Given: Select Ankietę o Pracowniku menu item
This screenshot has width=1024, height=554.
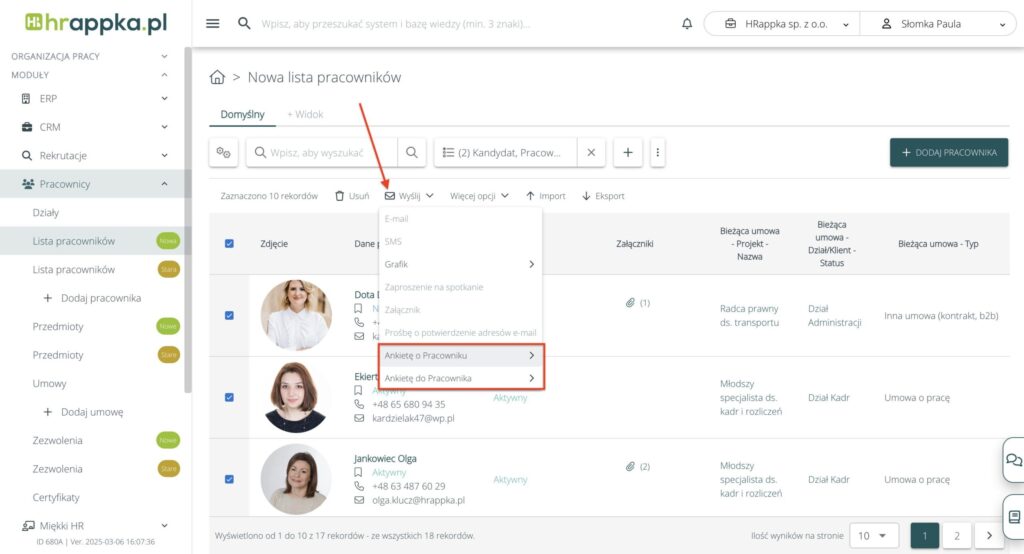Looking at the screenshot, I should (x=460, y=355).
